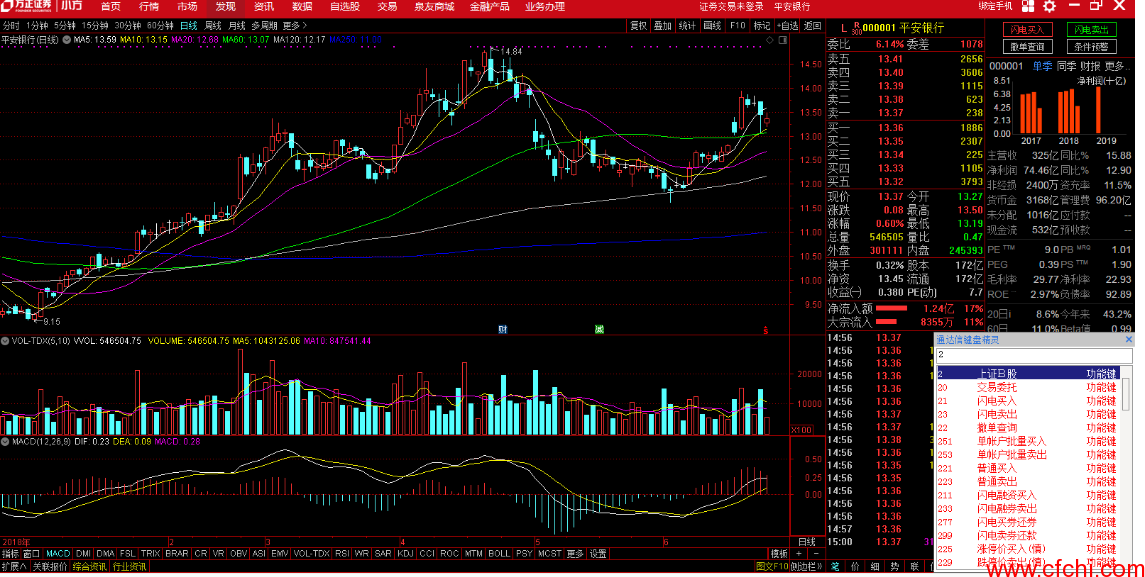
Task: Expand the 扩展 panel at bottom left
Action: tap(14, 567)
